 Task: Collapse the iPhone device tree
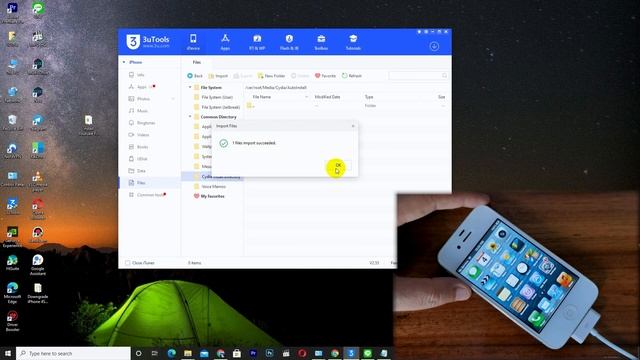click(x=124, y=62)
